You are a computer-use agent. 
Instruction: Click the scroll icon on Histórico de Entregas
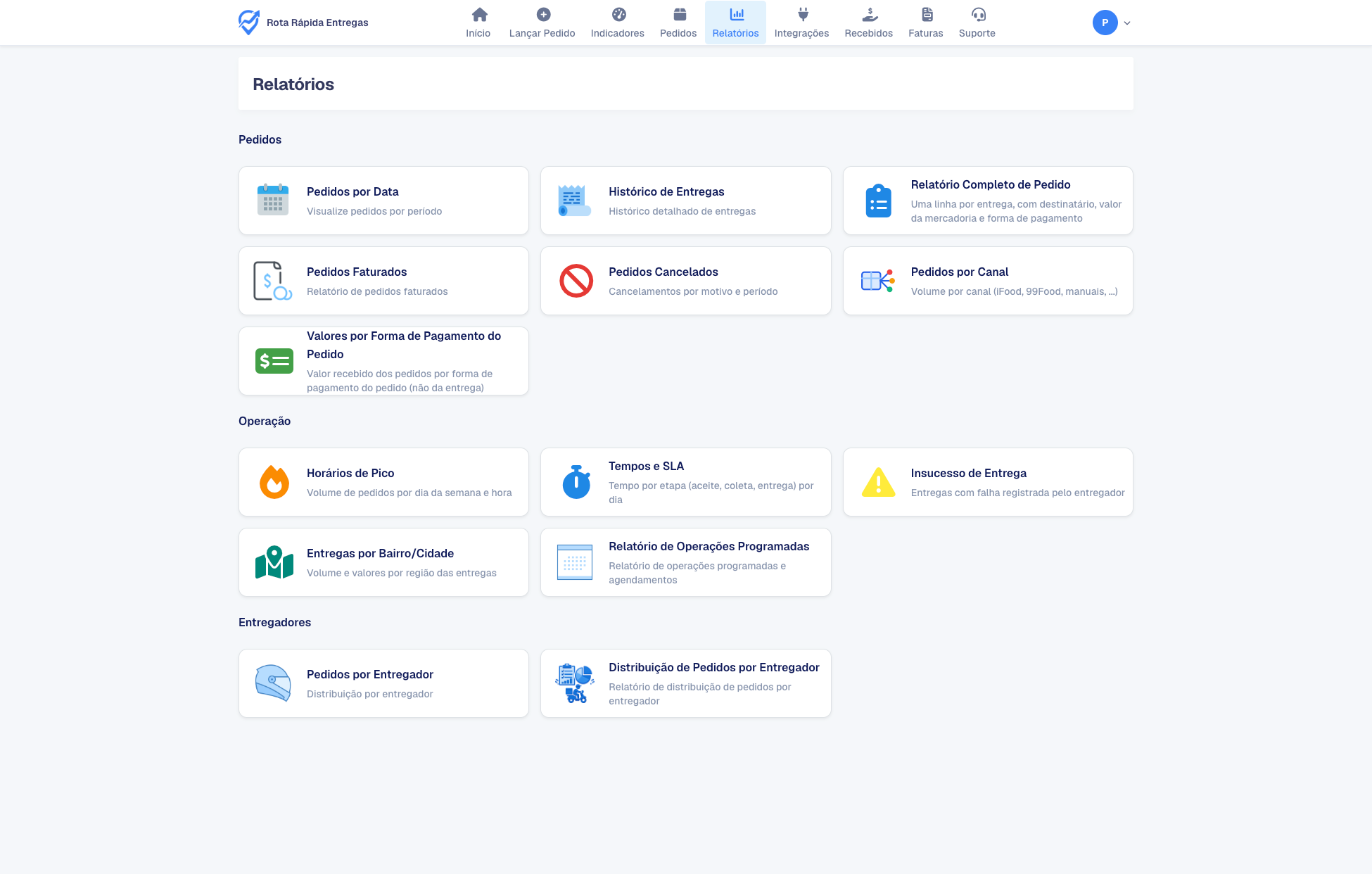click(575, 200)
